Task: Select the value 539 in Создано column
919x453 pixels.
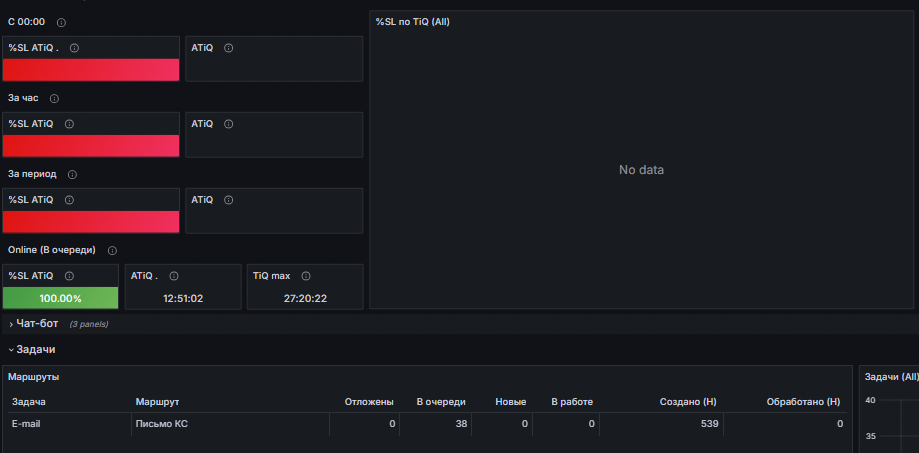Action: point(710,424)
